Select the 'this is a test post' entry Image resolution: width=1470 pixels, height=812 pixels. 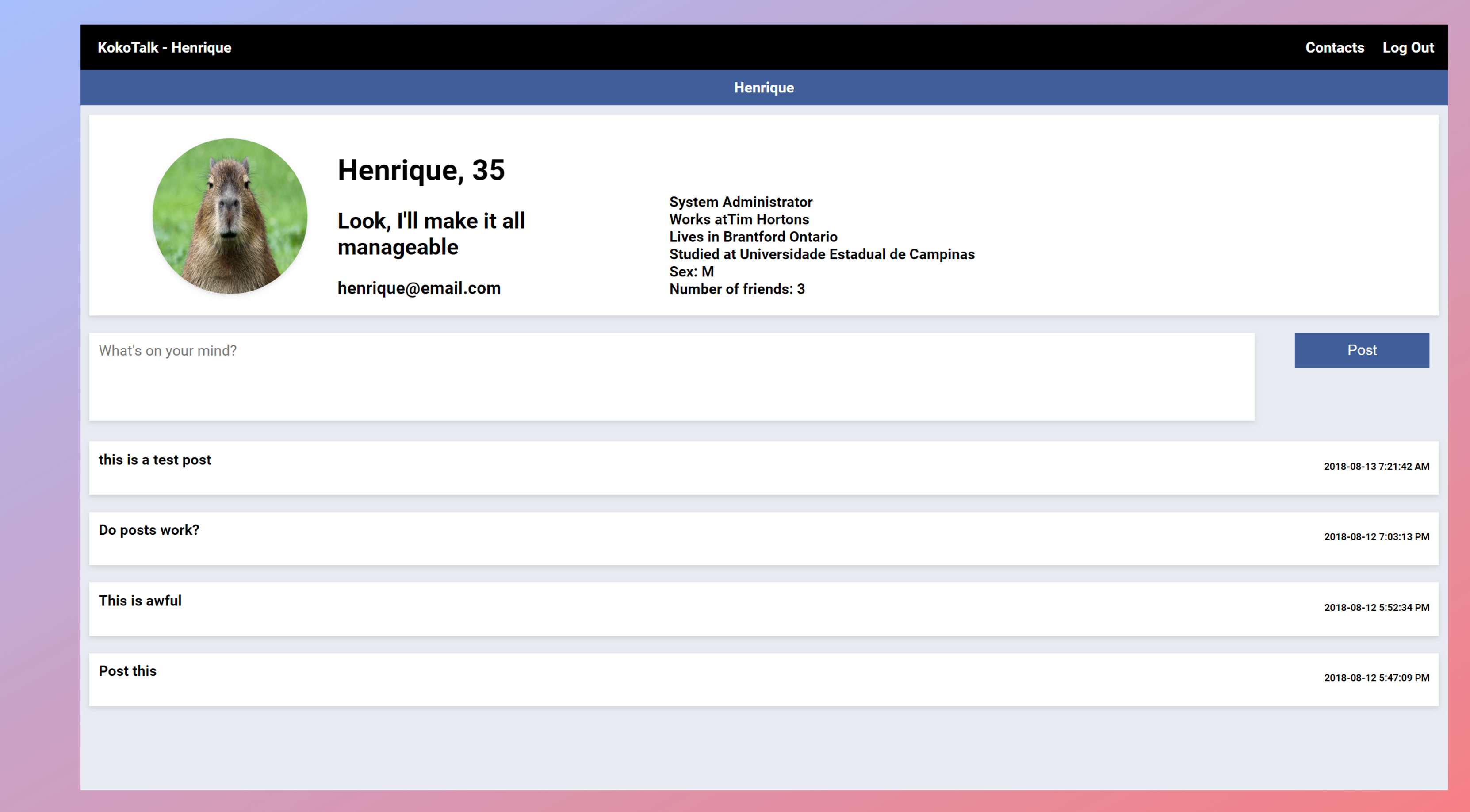(x=155, y=460)
